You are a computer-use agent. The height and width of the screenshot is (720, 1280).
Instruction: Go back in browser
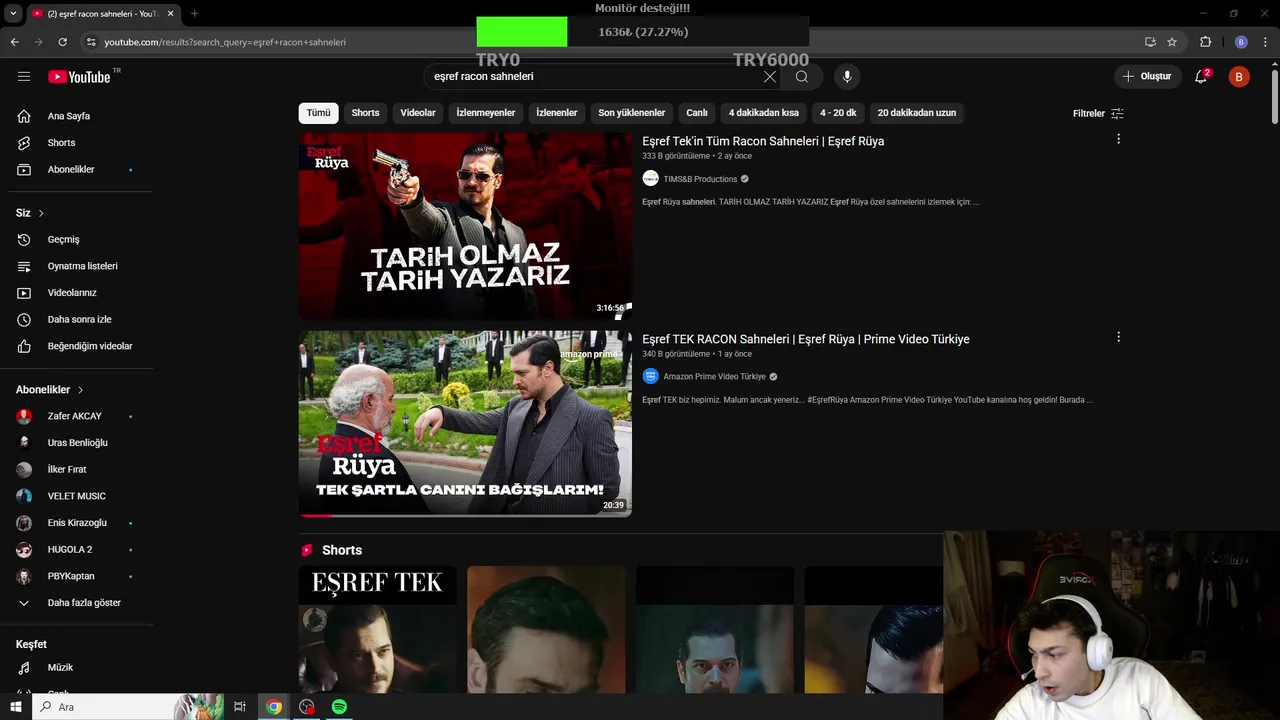[14, 42]
